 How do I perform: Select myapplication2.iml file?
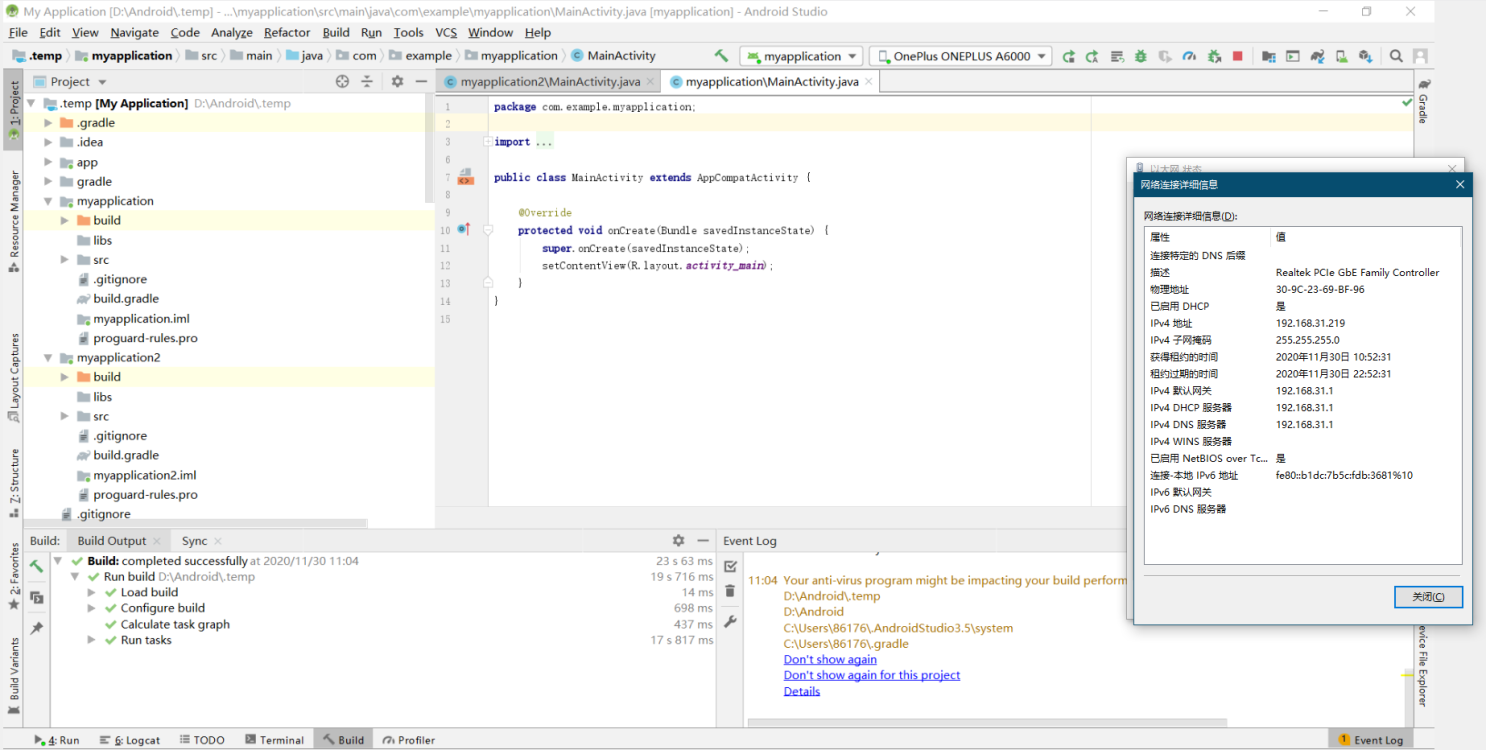coord(144,475)
